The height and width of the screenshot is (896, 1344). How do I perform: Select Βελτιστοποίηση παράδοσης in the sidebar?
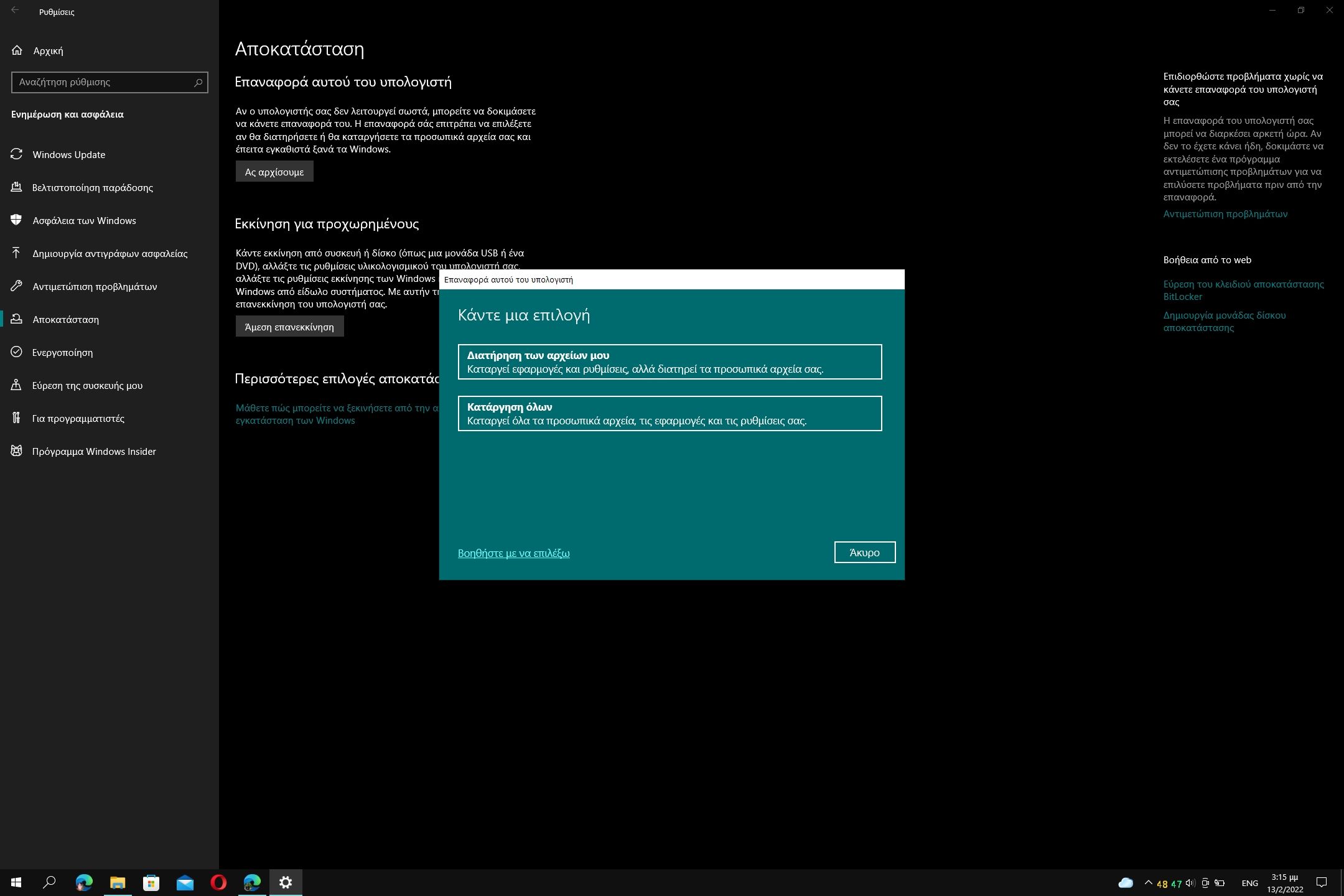pyautogui.click(x=93, y=187)
